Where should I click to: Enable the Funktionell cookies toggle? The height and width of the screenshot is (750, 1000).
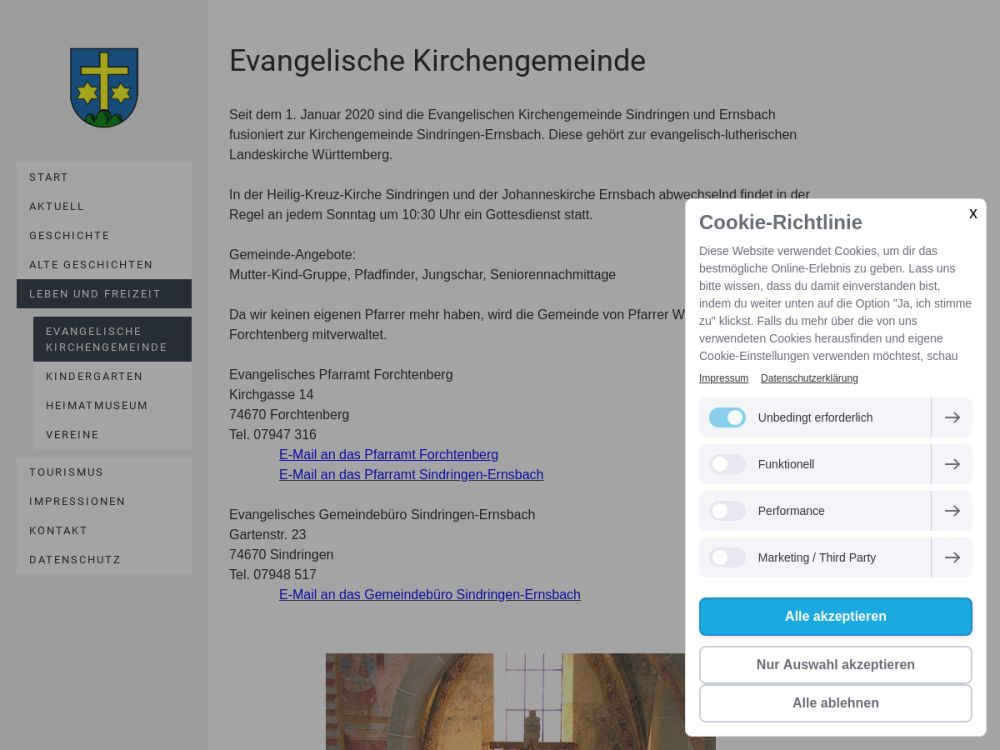tap(727, 464)
